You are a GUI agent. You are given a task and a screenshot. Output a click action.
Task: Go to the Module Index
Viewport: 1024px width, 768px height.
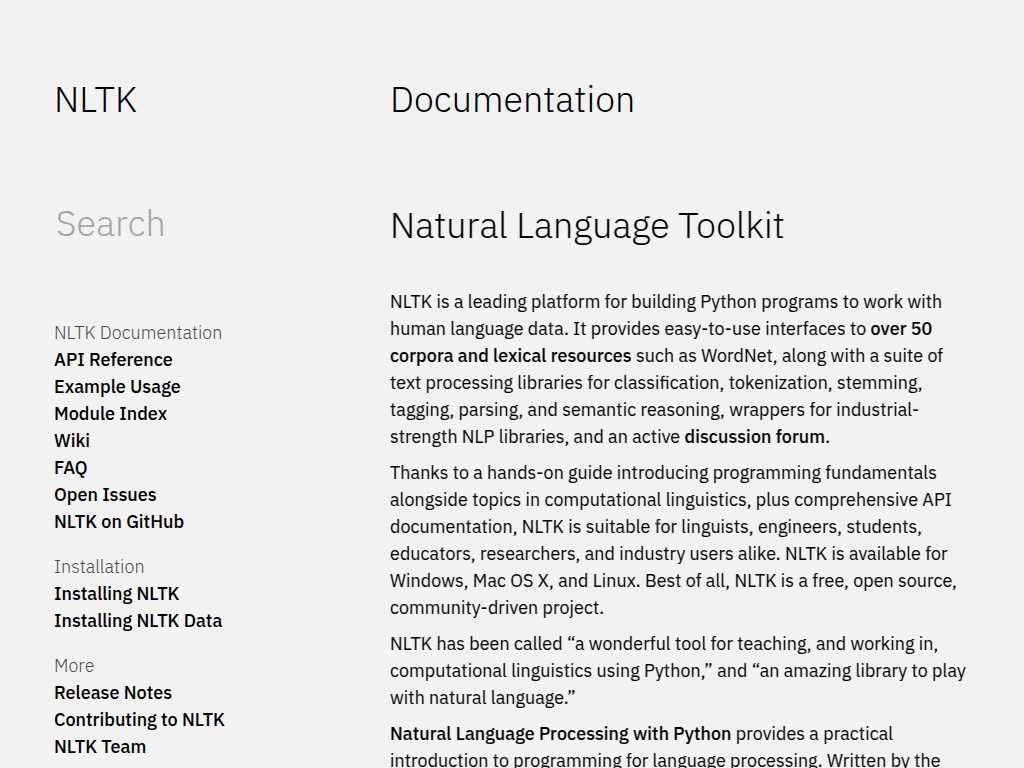tap(110, 413)
